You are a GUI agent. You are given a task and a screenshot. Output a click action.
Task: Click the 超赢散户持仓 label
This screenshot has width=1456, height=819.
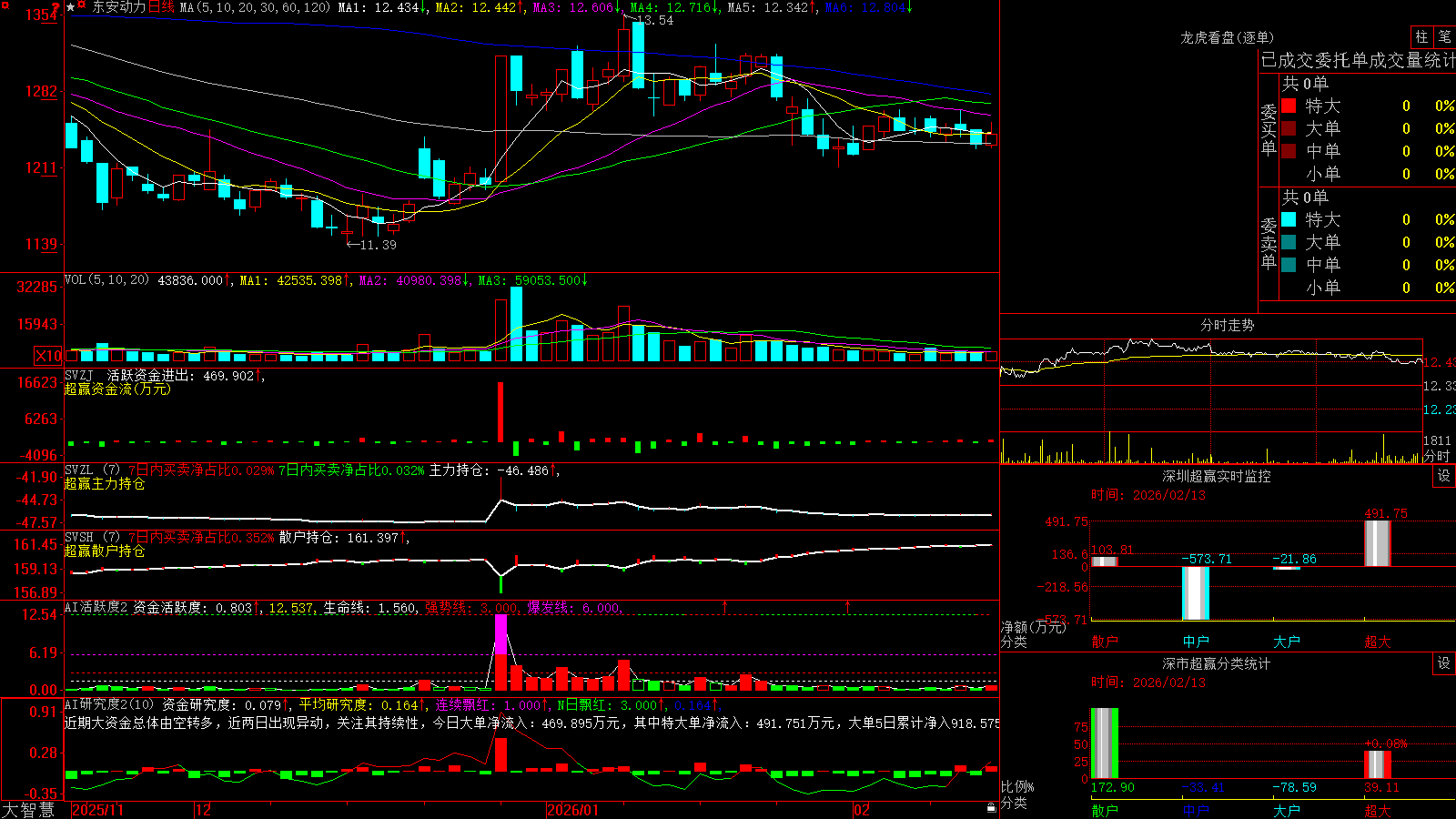105,551
